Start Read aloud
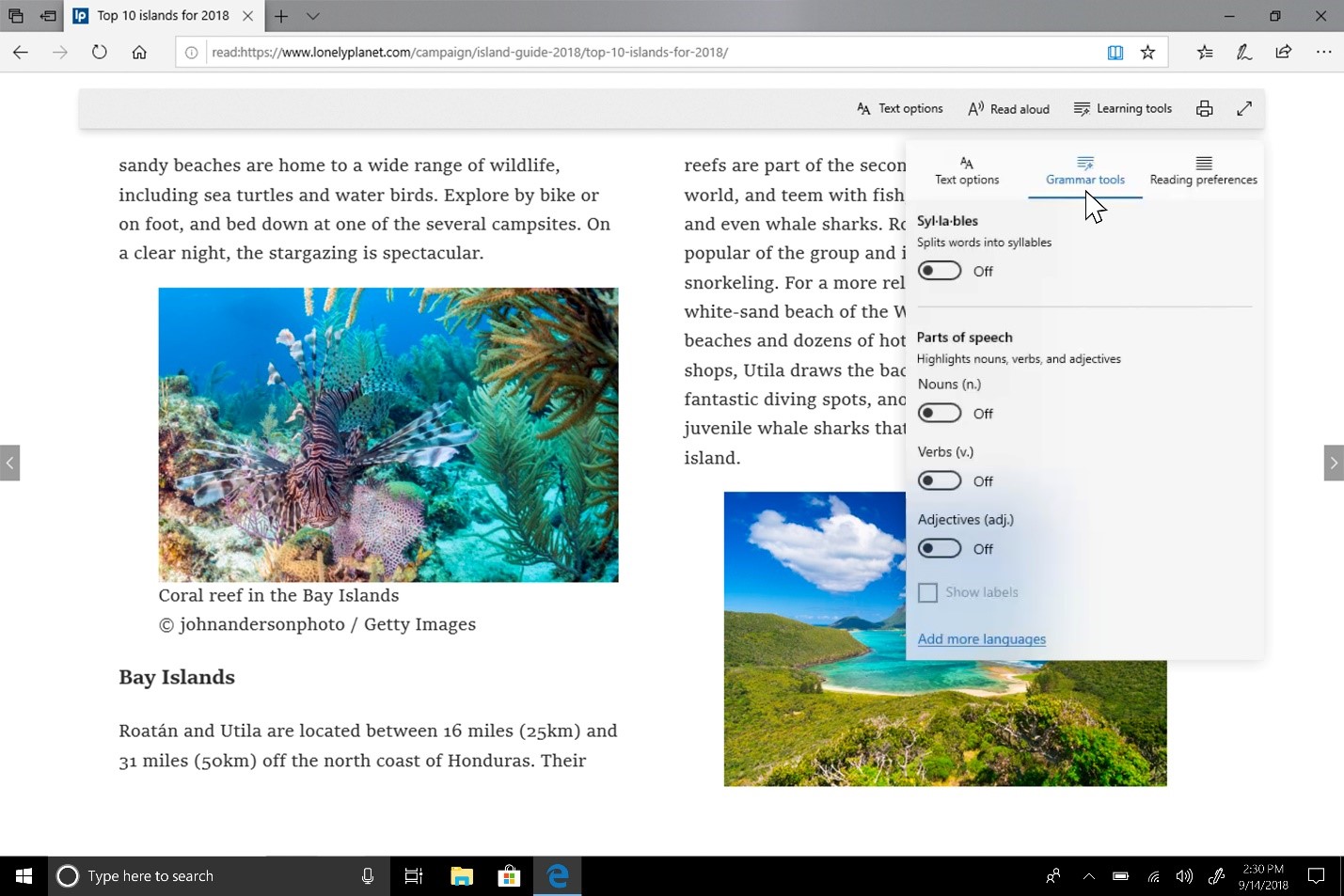1344x896 pixels. [1008, 109]
